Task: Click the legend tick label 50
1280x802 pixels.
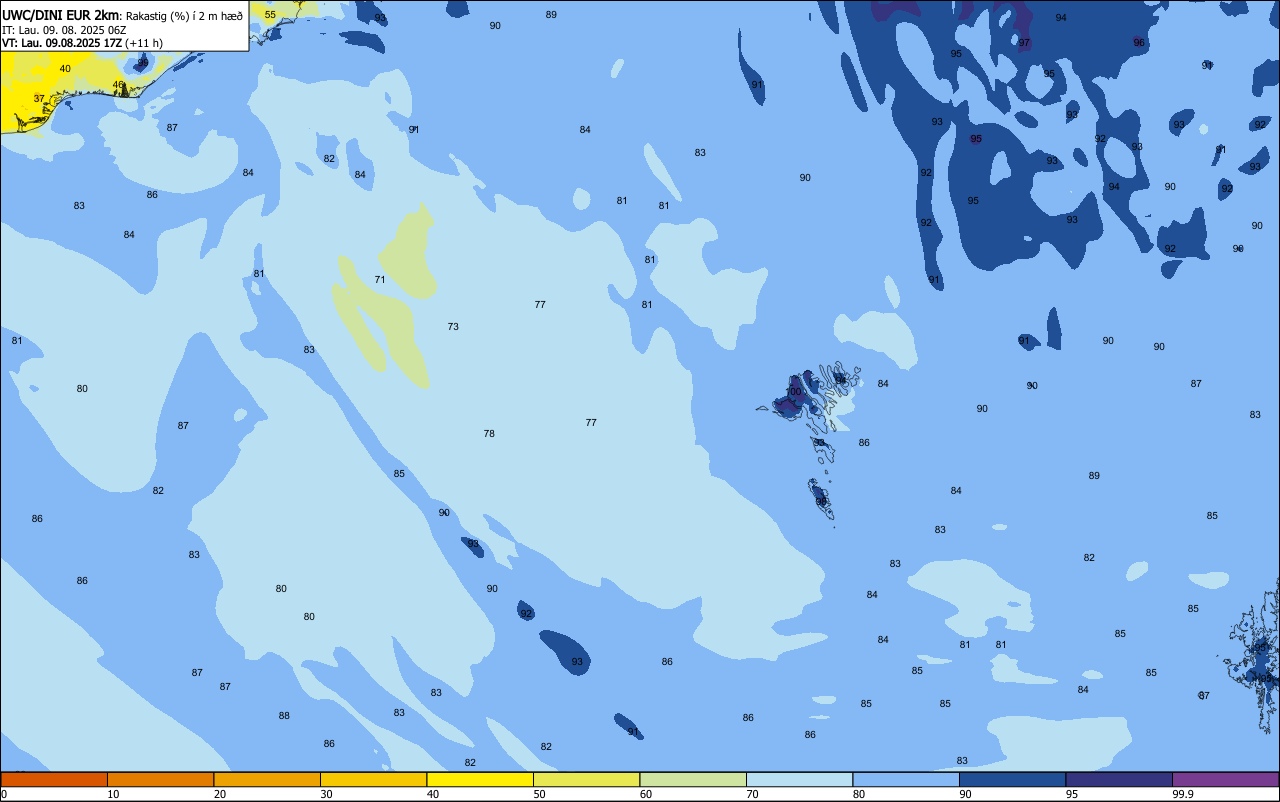Action: pos(539,794)
